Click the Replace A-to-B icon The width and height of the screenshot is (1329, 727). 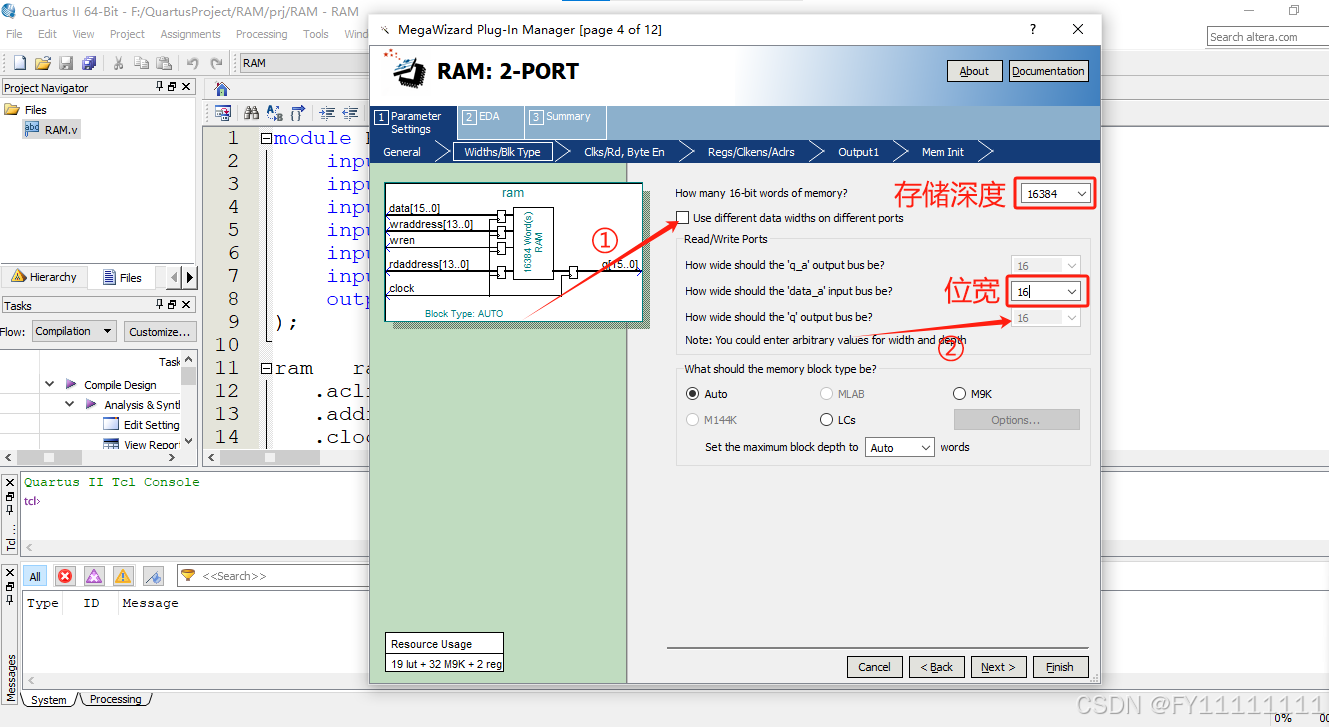[x=275, y=113]
